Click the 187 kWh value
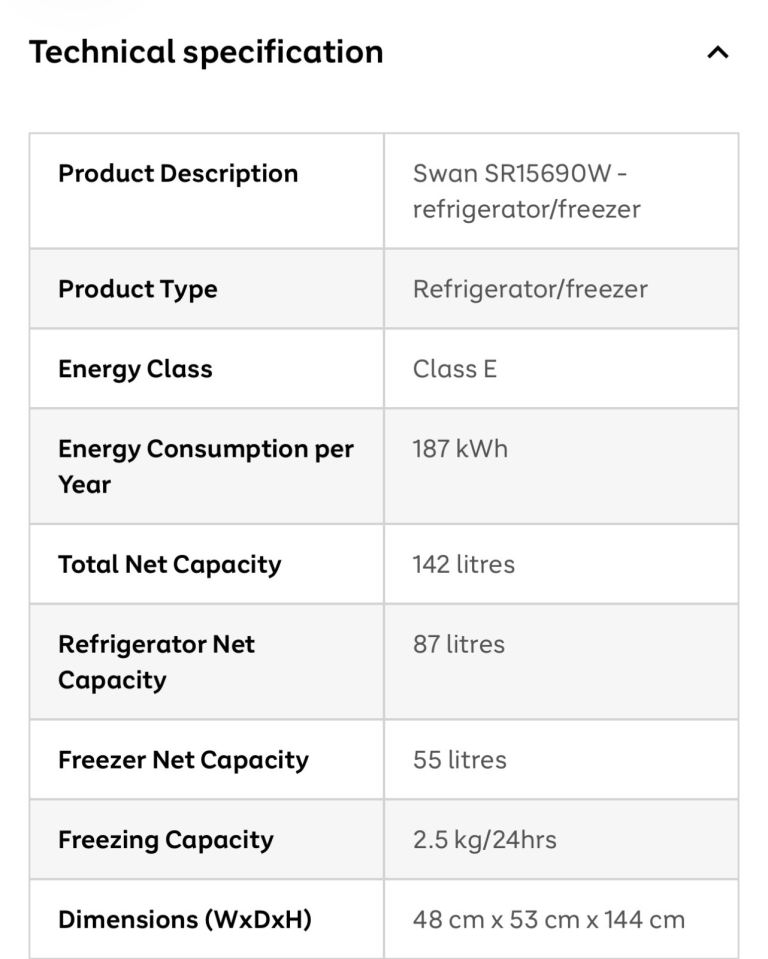The image size is (768, 959). pos(460,449)
